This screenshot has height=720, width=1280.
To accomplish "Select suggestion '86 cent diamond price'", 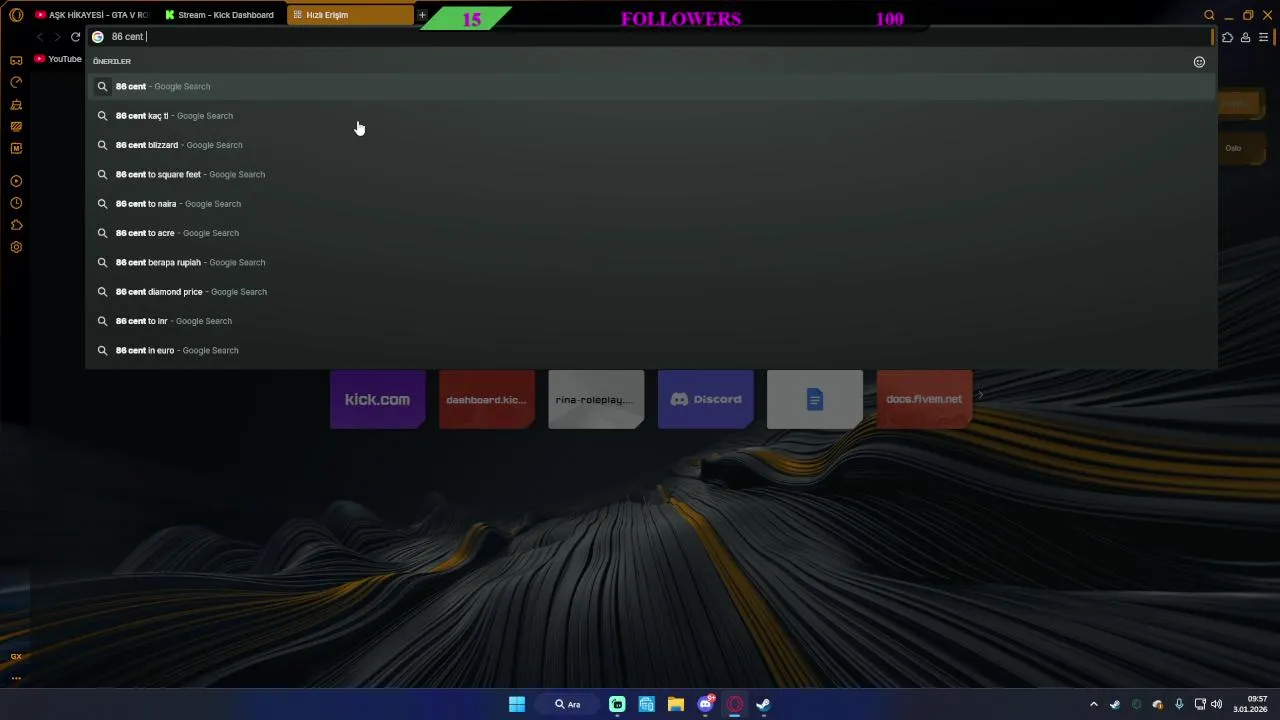I will tap(651, 292).
